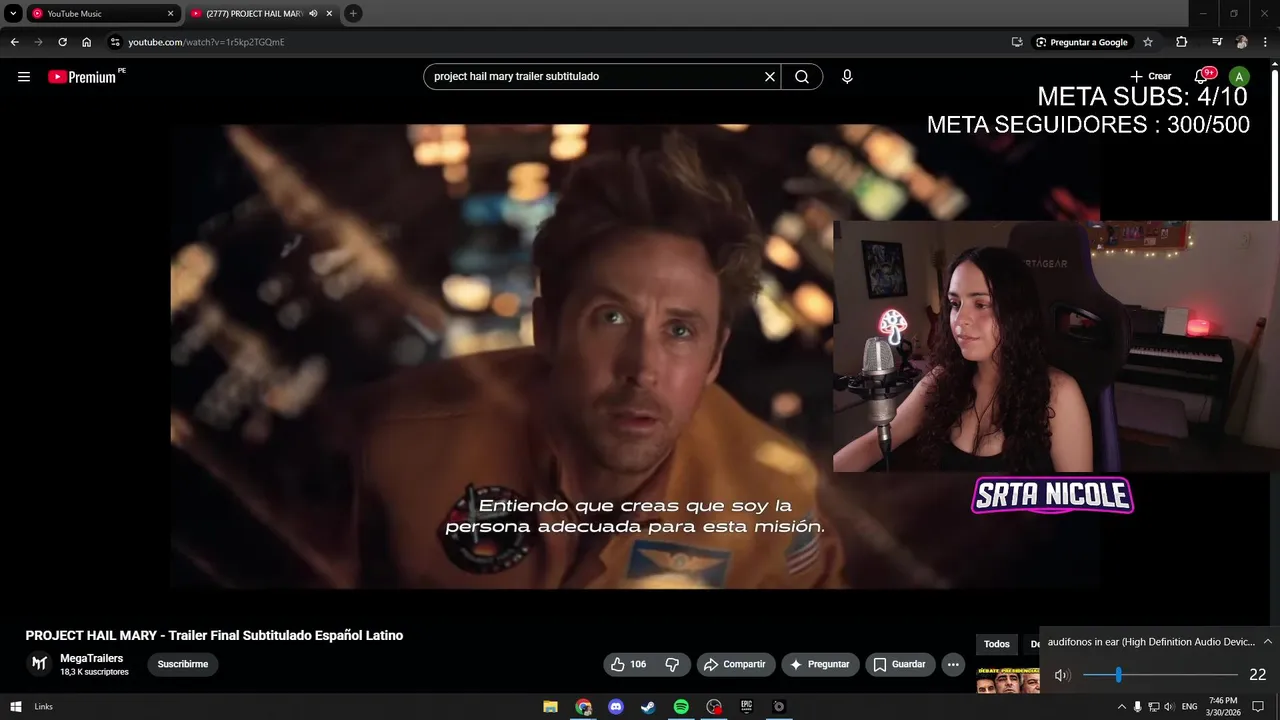View site information icon in address bar
The width and height of the screenshot is (1280, 720).
pos(114,42)
